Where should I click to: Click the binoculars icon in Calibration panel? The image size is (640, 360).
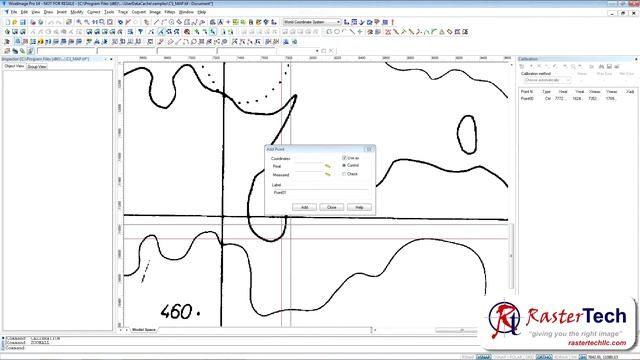click(x=601, y=66)
